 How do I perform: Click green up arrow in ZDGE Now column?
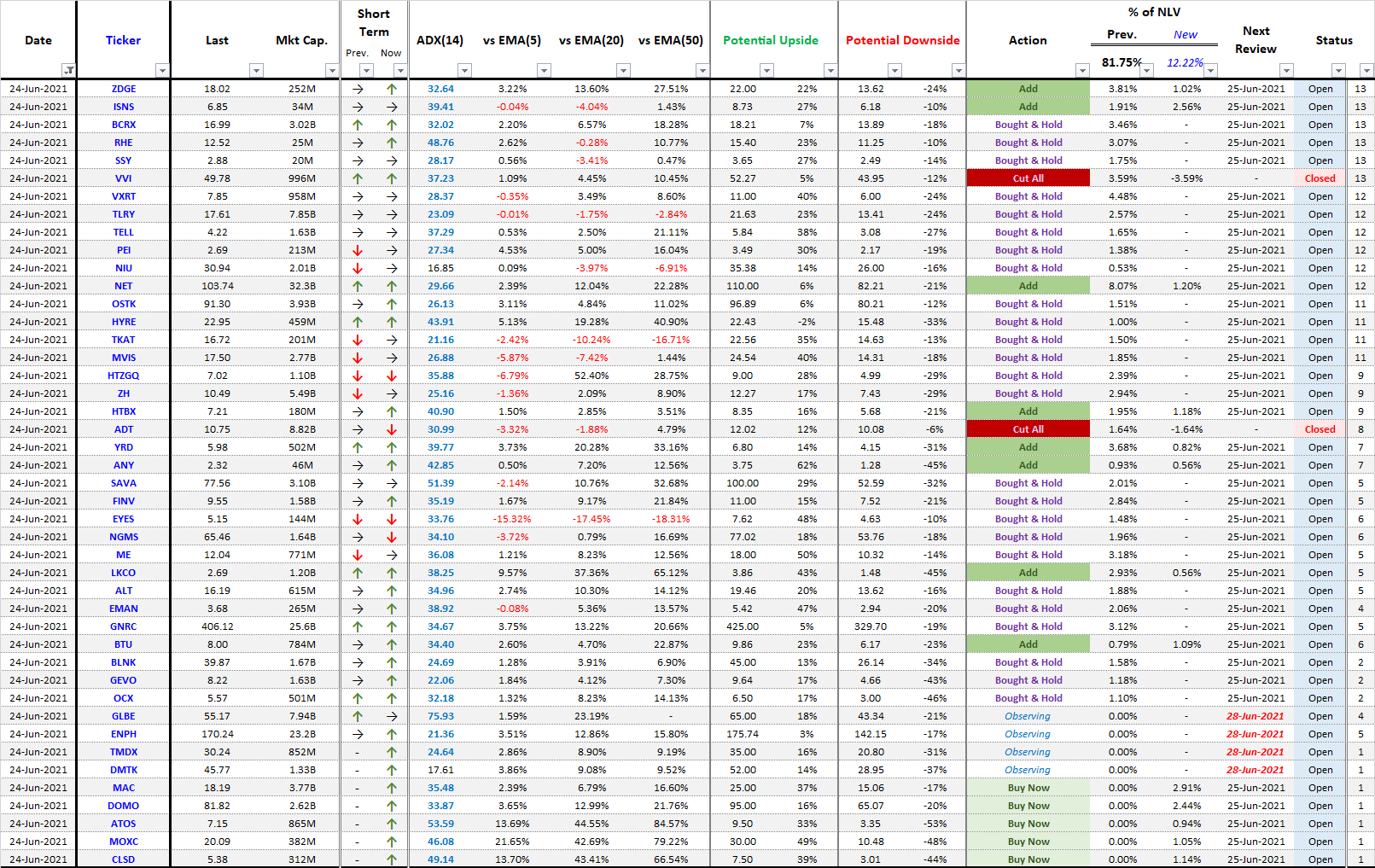click(392, 89)
